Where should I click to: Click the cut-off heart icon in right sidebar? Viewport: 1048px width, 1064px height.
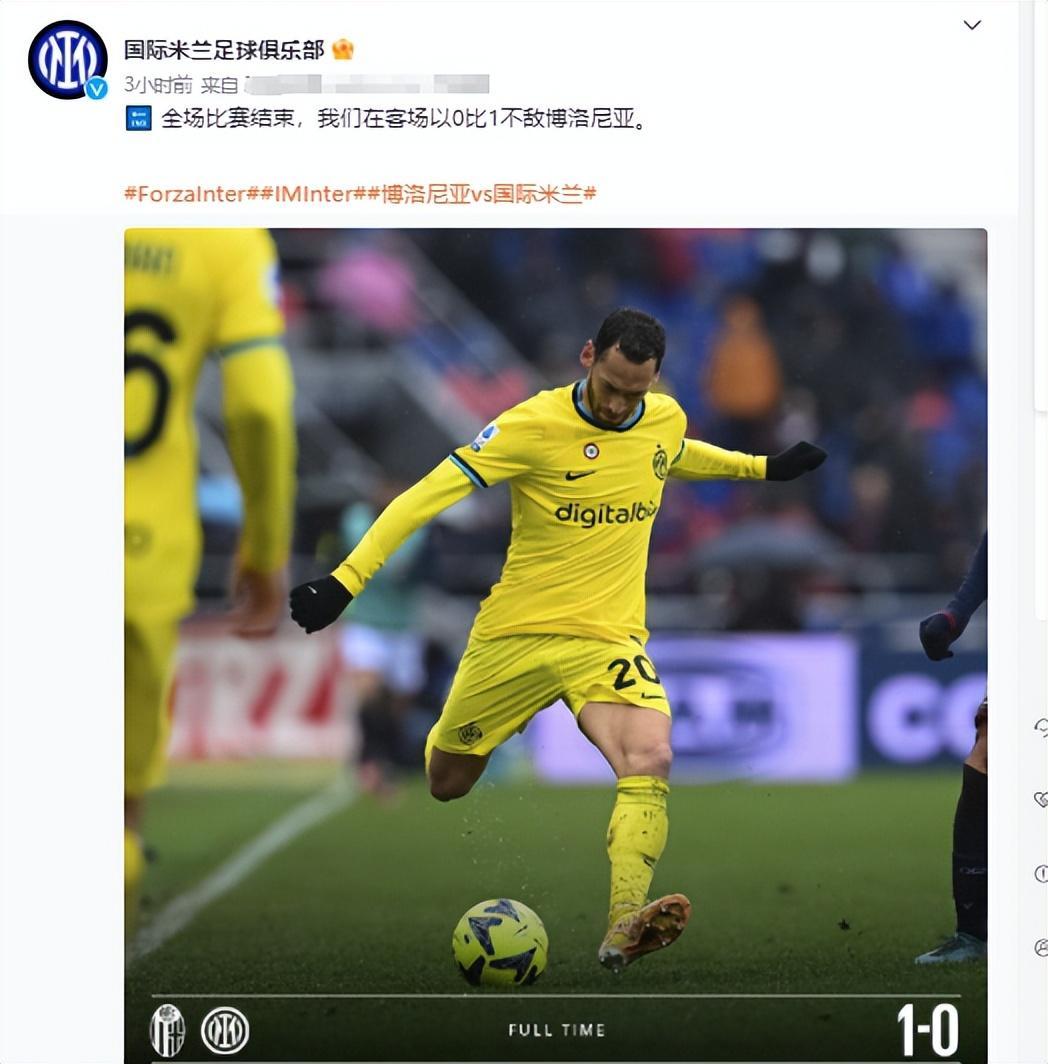point(1041,800)
